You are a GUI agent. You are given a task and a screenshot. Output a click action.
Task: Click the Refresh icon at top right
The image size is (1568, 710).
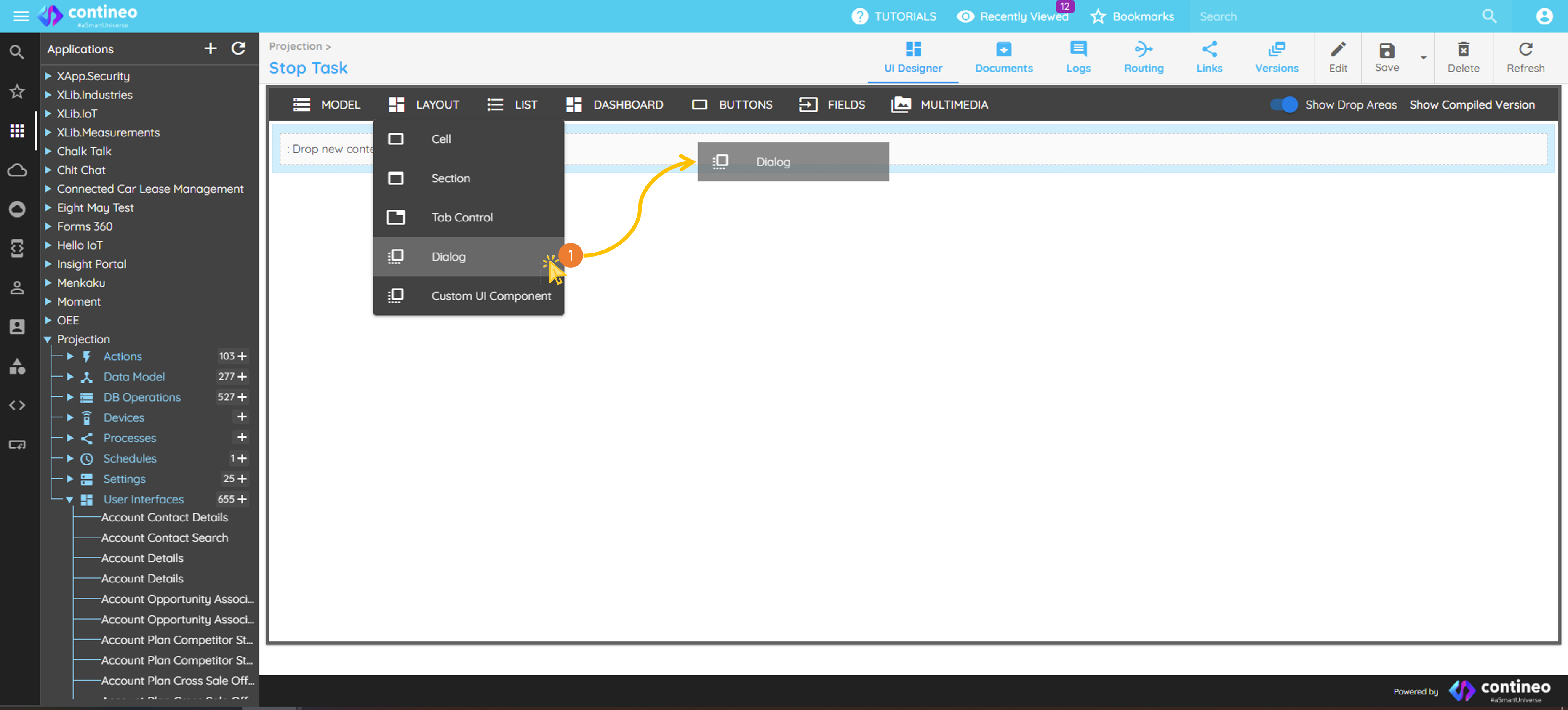tap(1525, 50)
